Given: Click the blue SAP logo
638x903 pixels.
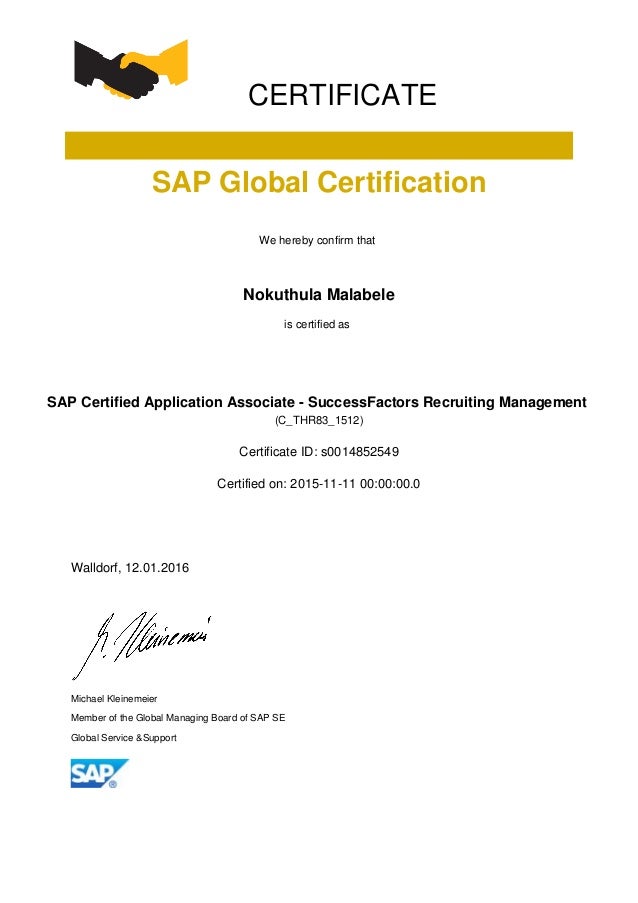Looking at the screenshot, I should click(100, 773).
